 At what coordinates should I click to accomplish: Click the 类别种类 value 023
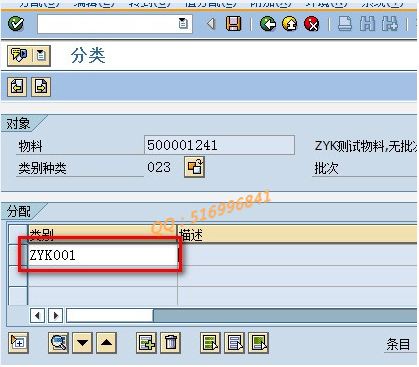159,167
